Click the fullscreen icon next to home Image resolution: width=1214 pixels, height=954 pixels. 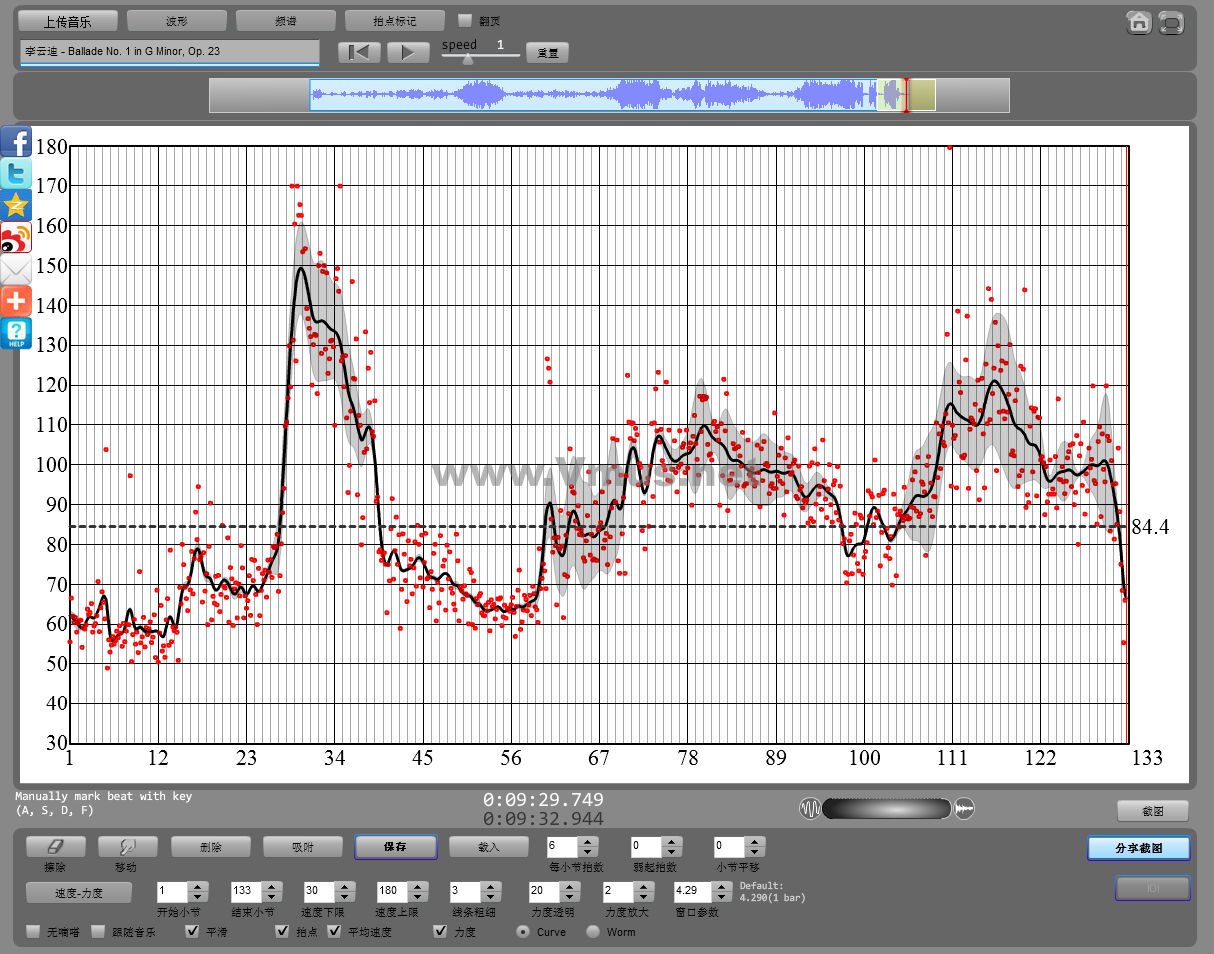[x=1171, y=22]
